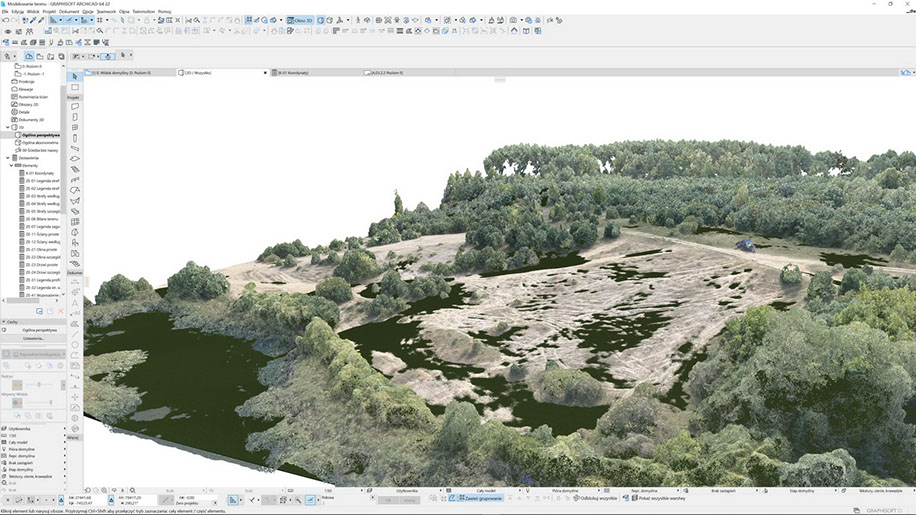Click the Ustawienia... button
This screenshot has width=916, height=515.
coord(33,337)
